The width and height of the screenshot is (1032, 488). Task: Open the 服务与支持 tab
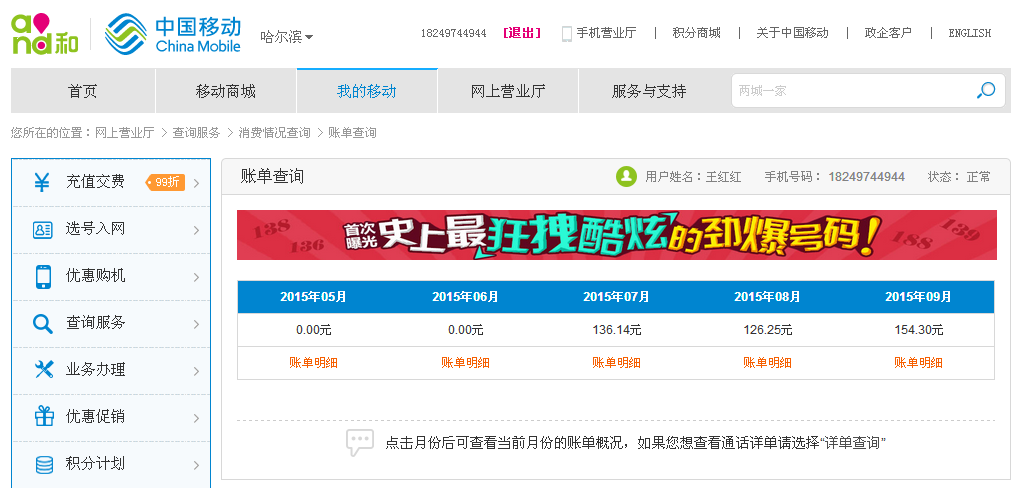[x=649, y=91]
